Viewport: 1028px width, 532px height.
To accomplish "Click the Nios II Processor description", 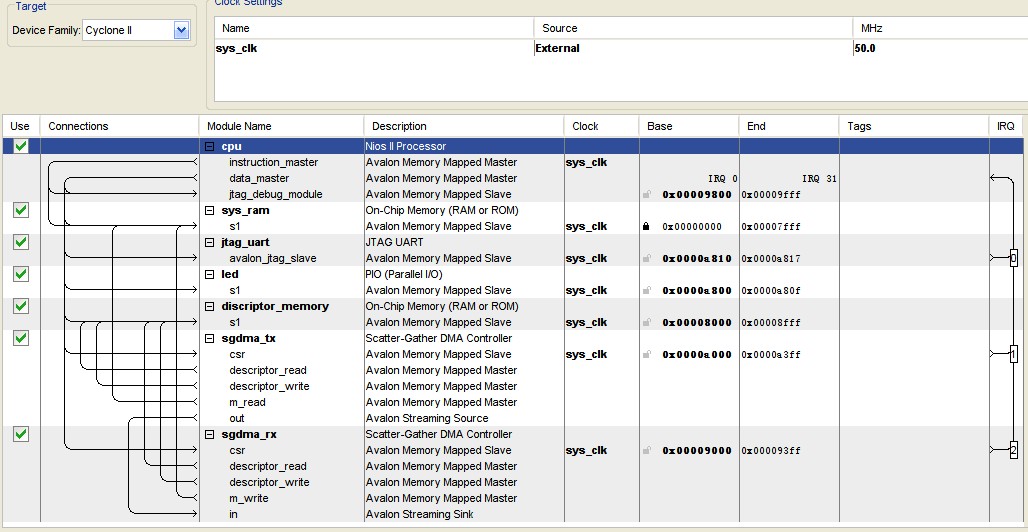I will point(405,146).
